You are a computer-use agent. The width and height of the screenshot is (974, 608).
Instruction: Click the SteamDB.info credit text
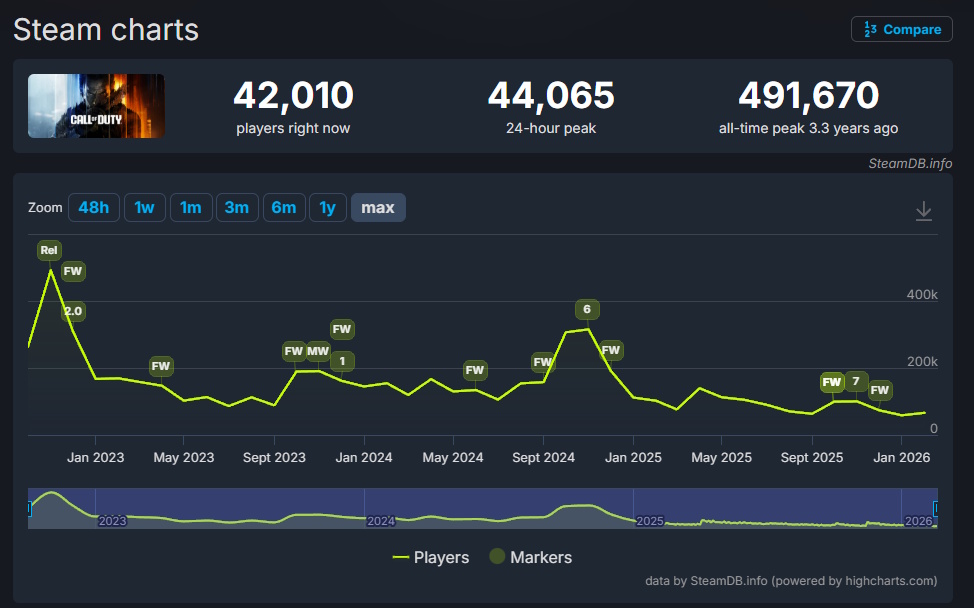910,163
